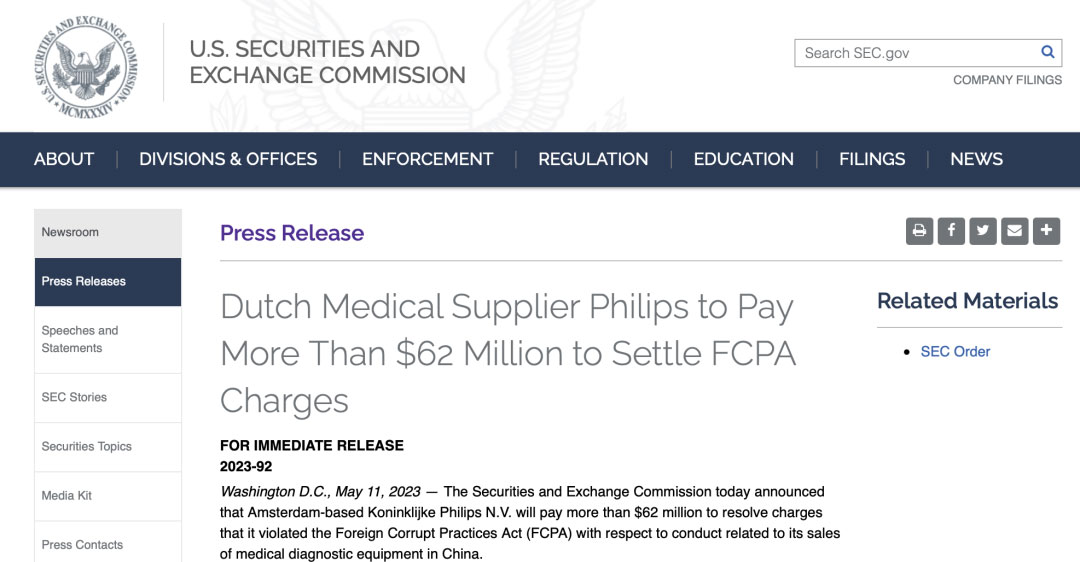Click the search magnifier icon
The height and width of the screenshot is (562, 1080).
(1047, 52)
